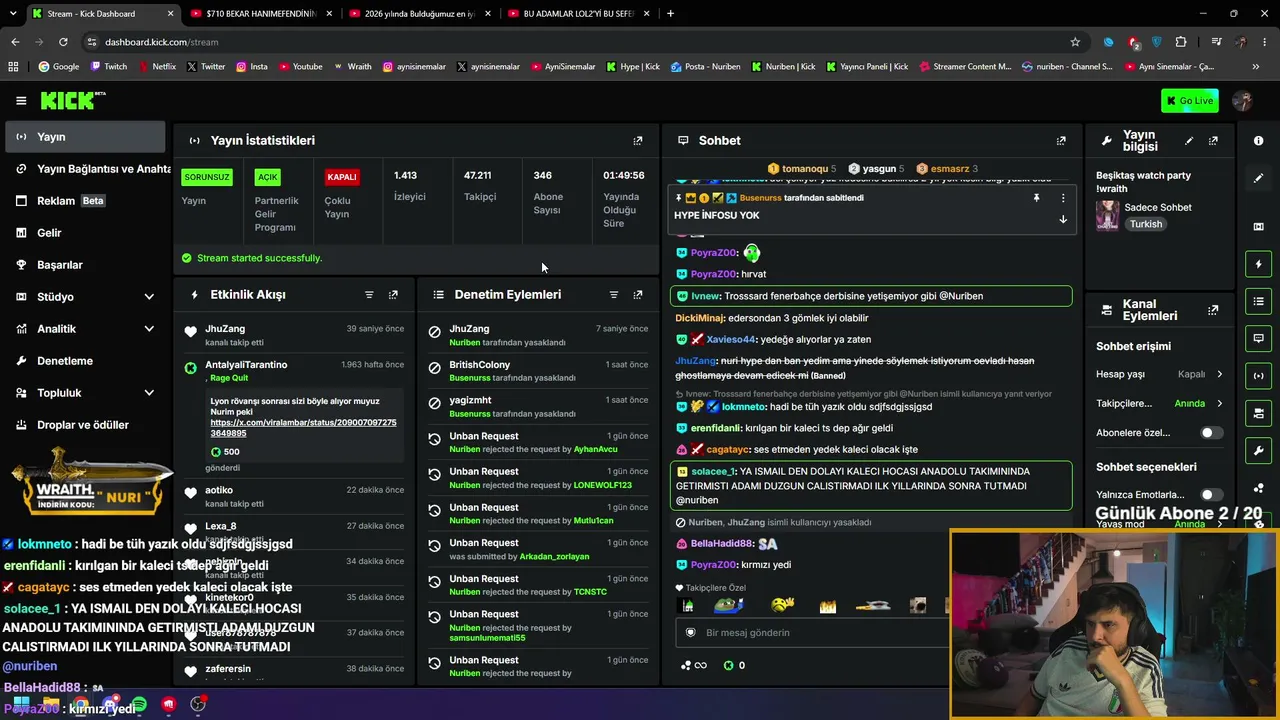Filter the Denetim Eylemleri list
1280x720 pixels.
pyautogui.click(x=614, y=295)
